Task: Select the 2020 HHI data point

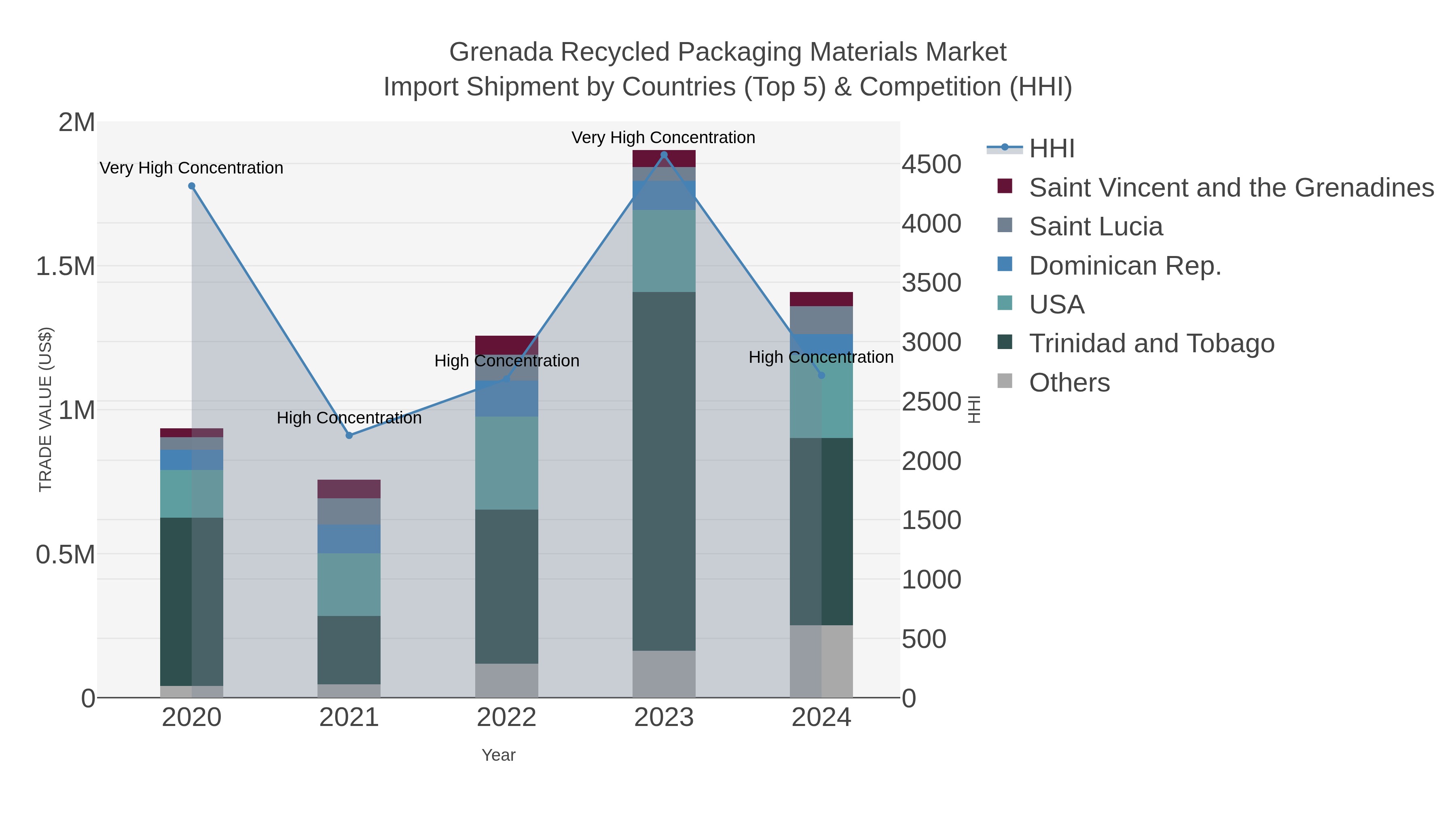Action: (x=192, y=186)
